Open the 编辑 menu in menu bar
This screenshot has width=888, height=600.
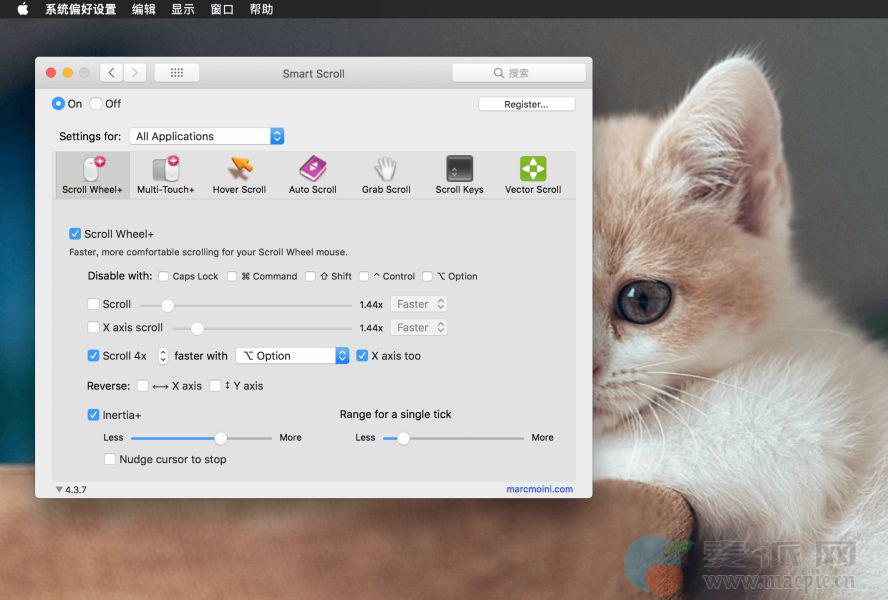(144, 9)
